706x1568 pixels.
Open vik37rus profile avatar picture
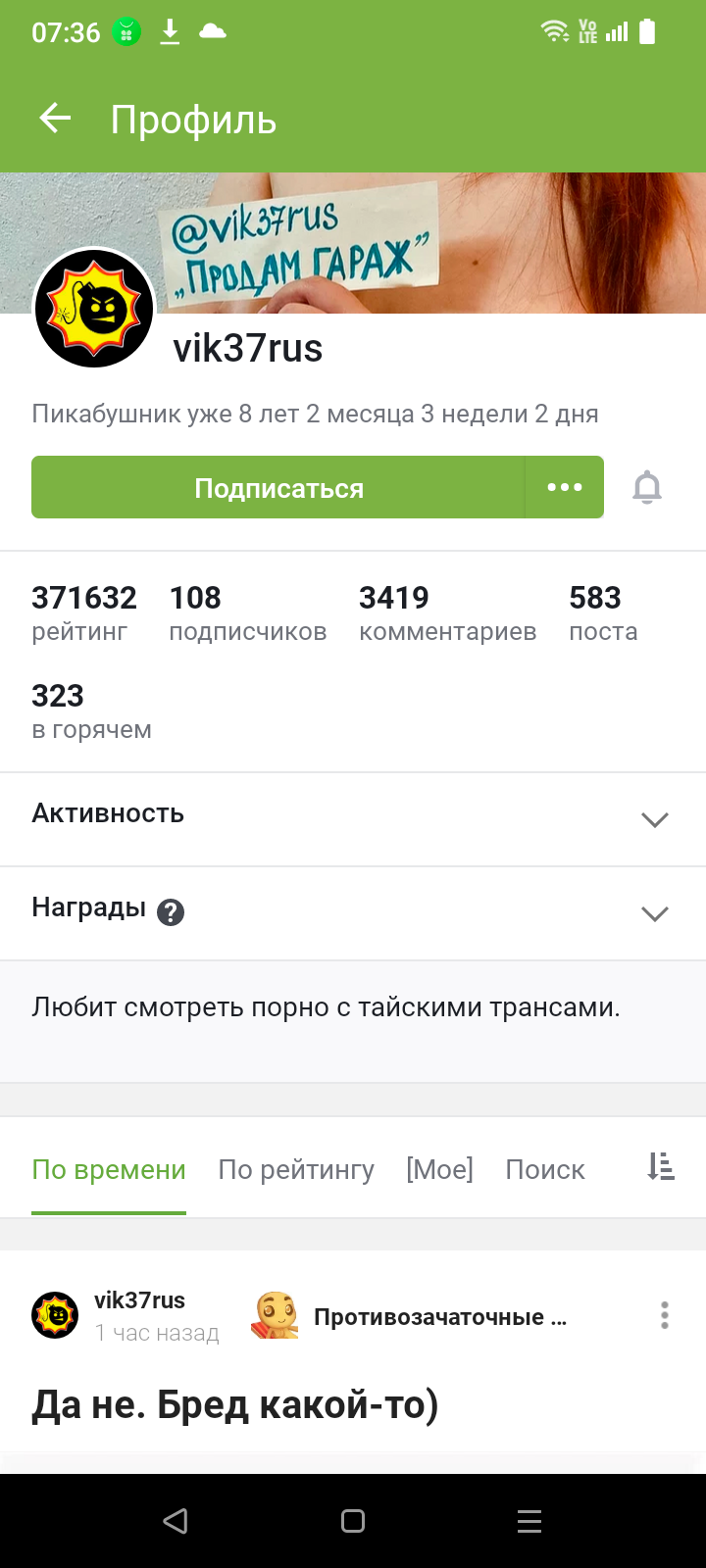[94, 308]
